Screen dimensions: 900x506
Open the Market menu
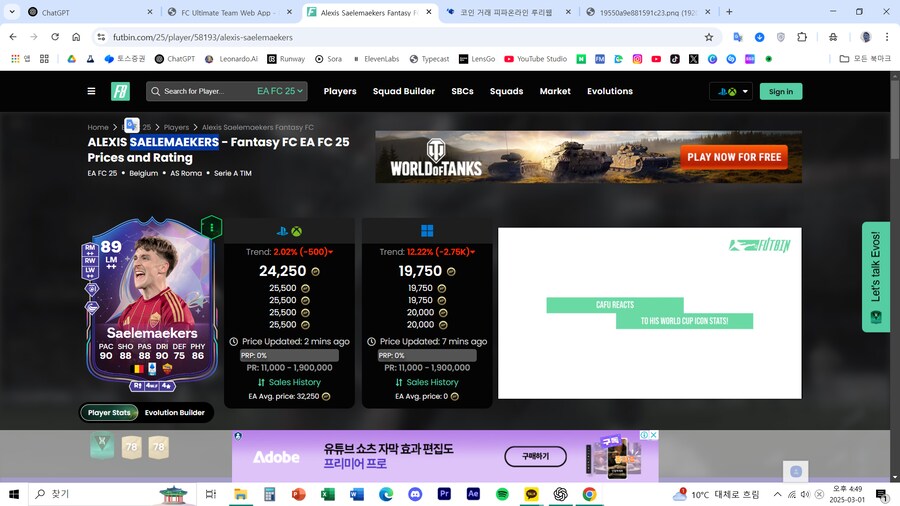point(555,91)
